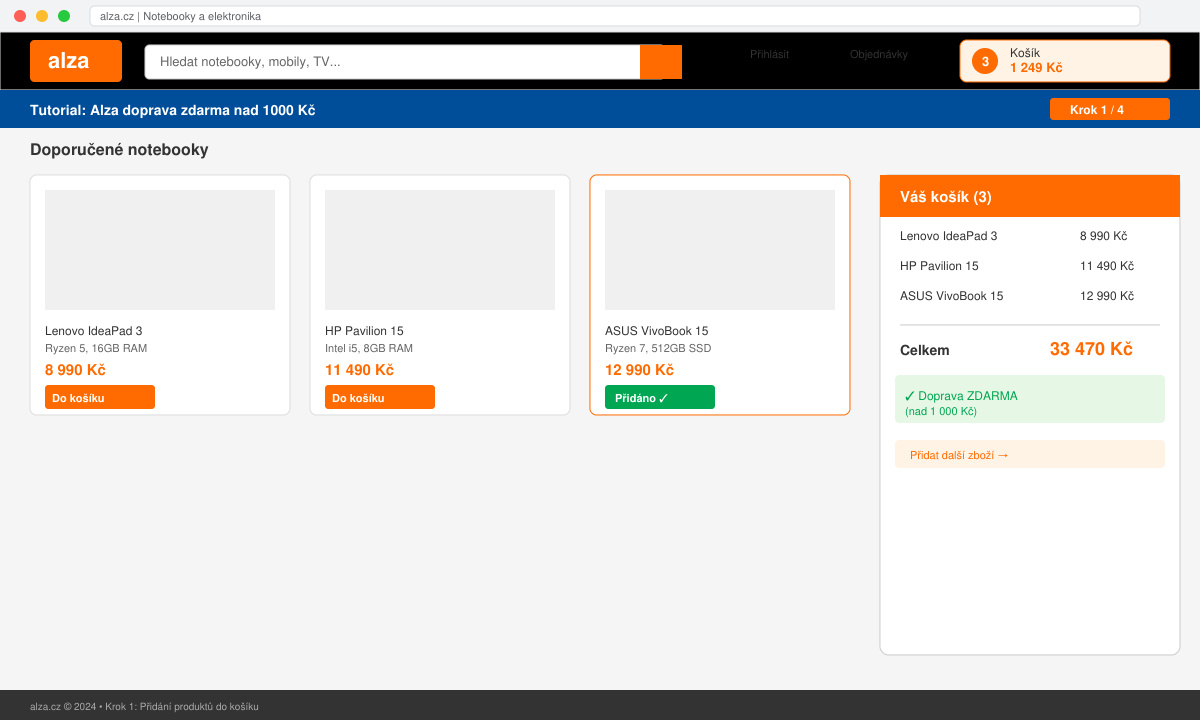
Task: Click the Intel i5, 8GB RAM spec text
Action: [x=369, y=348]
